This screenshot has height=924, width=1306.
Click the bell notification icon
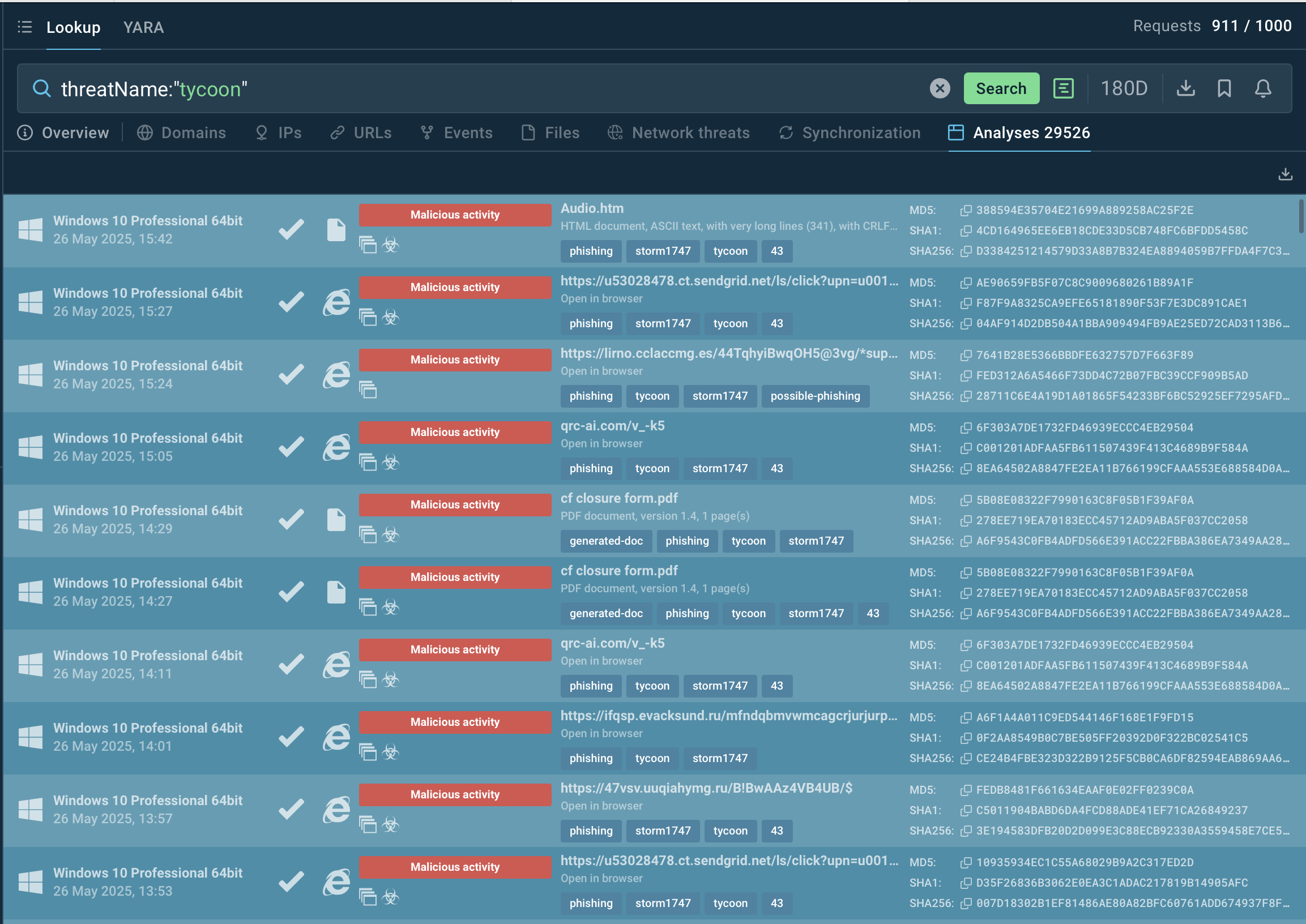[1263, 88]
